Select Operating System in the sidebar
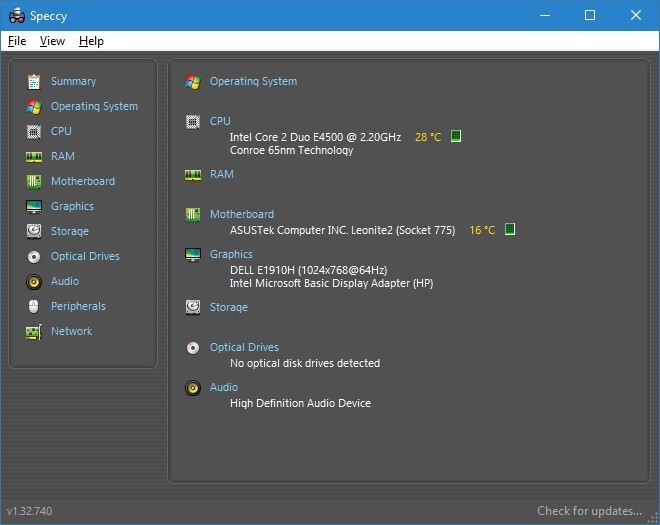The height and width of the screenshot is (525, 660). pos(94,107)
